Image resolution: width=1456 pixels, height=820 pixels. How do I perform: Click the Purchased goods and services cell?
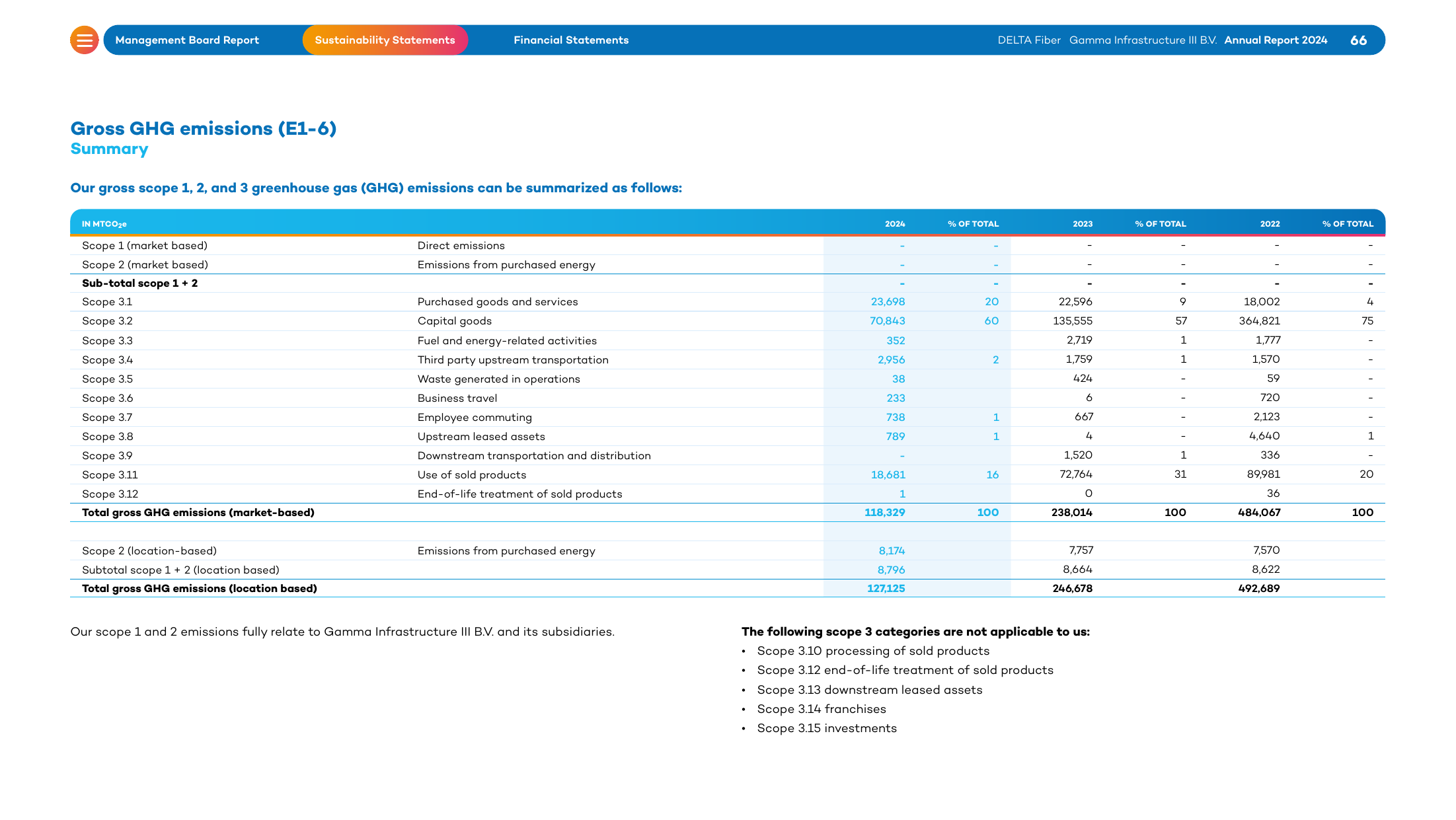coord(498,302)
